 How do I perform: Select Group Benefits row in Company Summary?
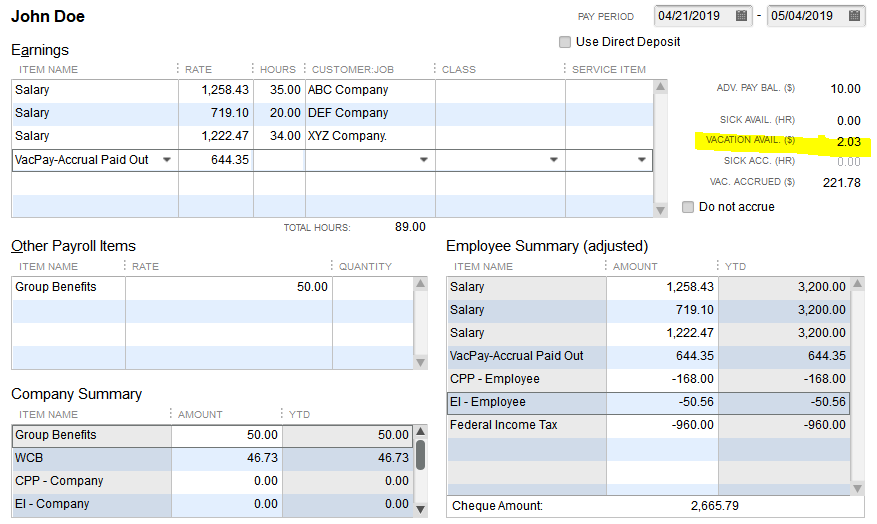[x=91, y=435]
